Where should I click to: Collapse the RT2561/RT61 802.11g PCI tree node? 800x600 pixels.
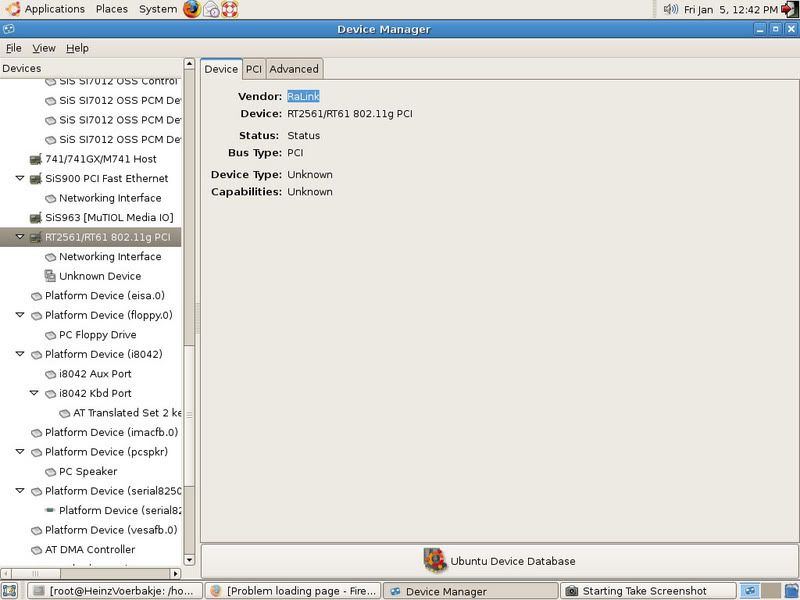[20, 237]
